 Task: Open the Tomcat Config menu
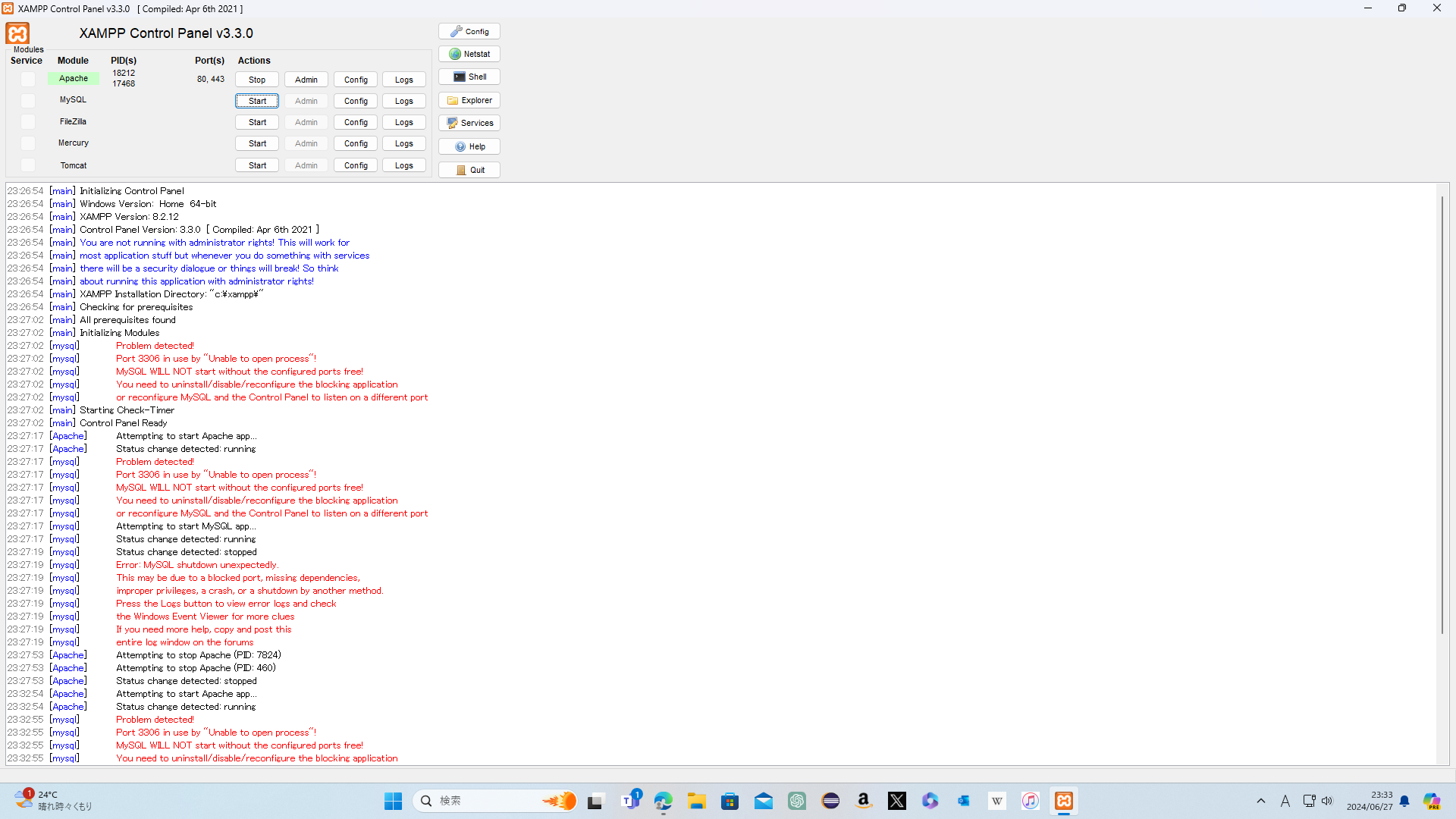point(356,165)
